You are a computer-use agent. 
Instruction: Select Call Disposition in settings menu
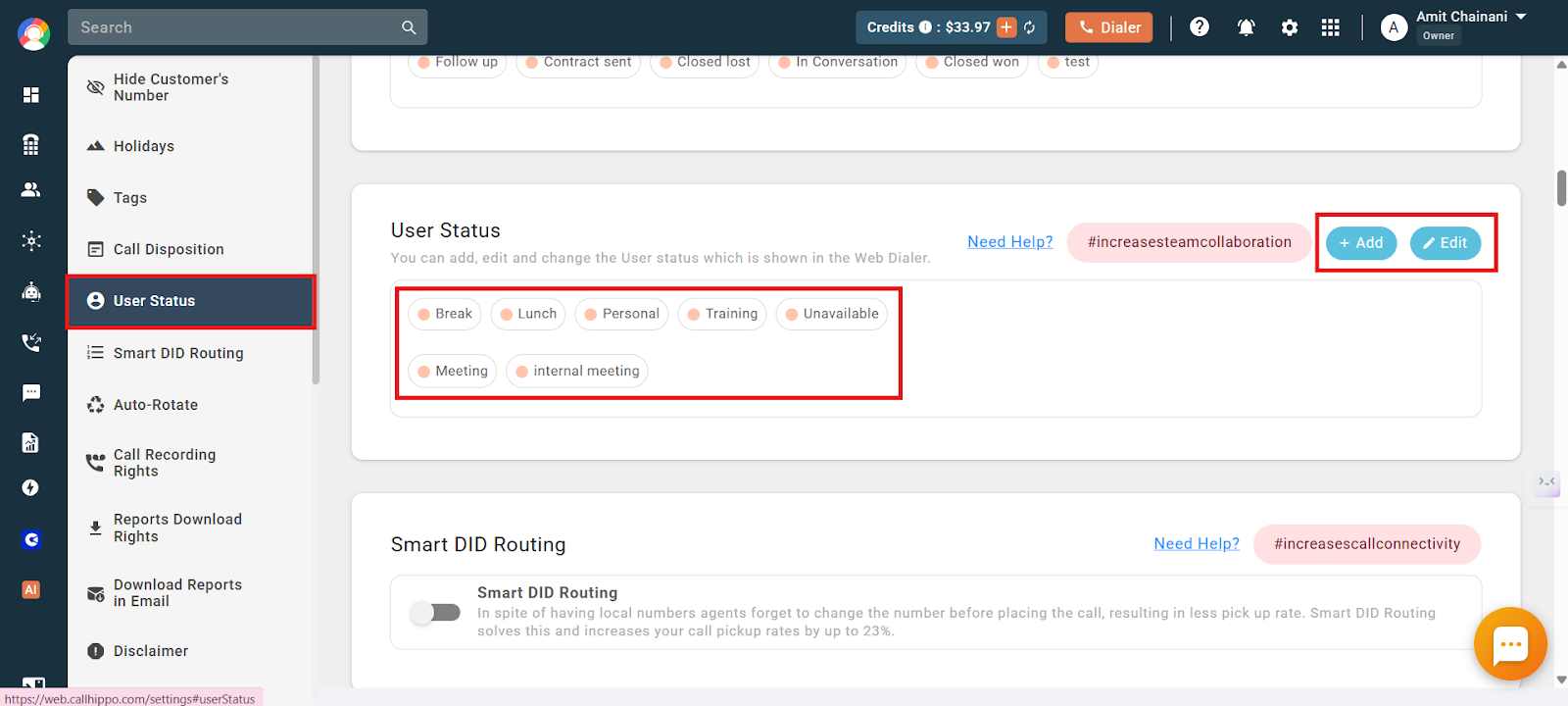(191, 249)
